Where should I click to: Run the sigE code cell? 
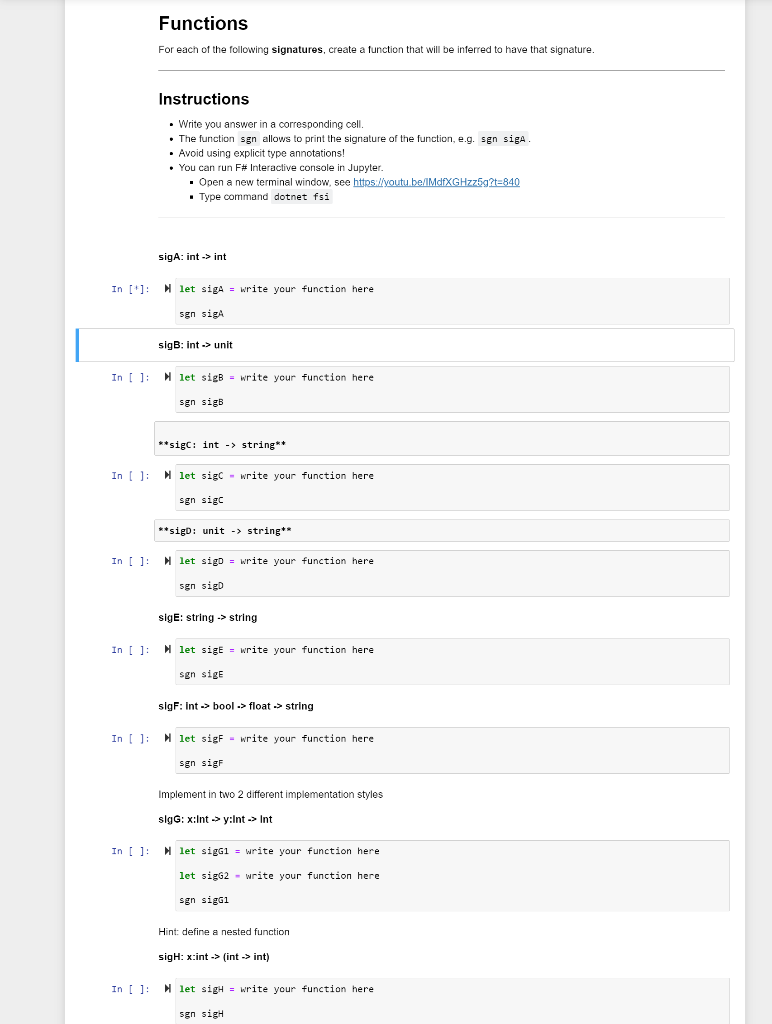(166, 649)
